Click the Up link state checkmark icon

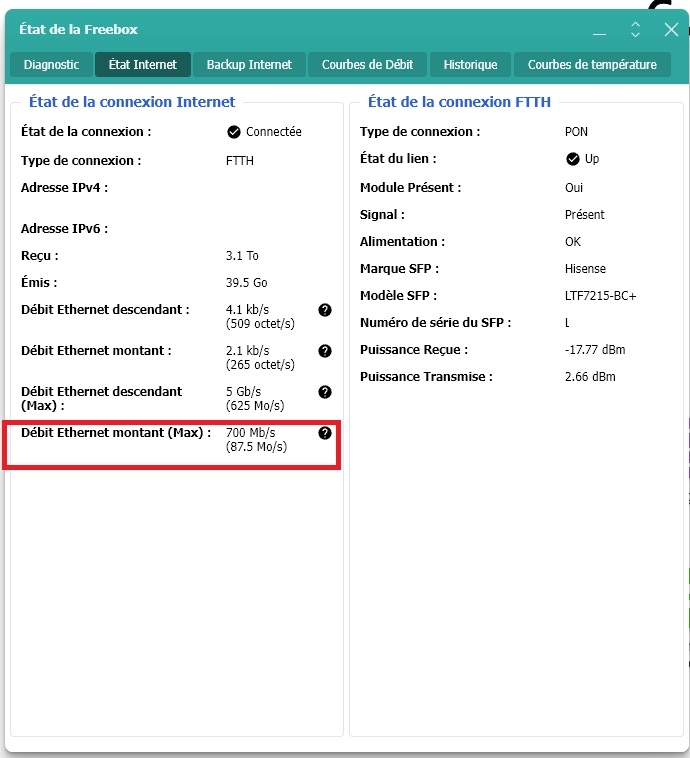pyautogui.click(x=573, y=159)
